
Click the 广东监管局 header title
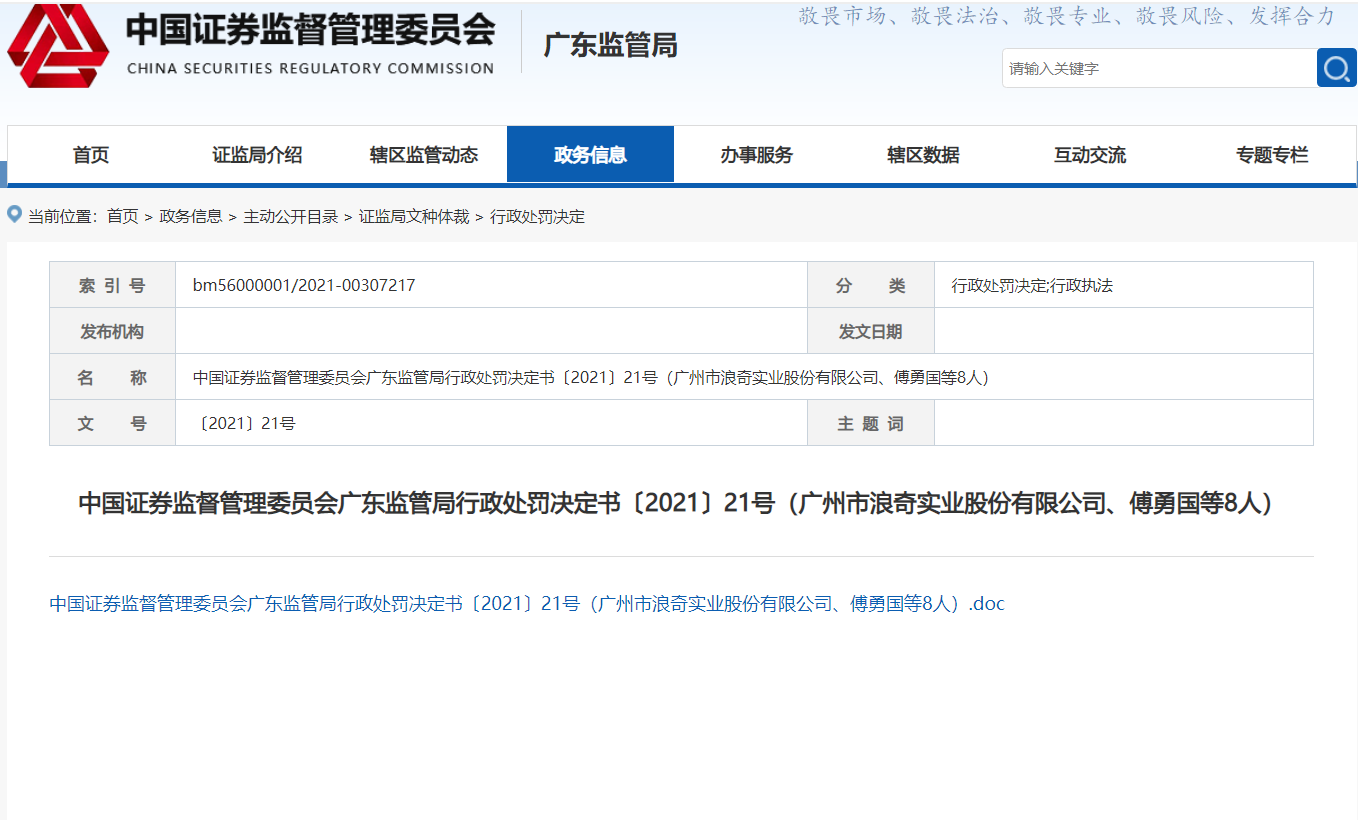point(610,46)
